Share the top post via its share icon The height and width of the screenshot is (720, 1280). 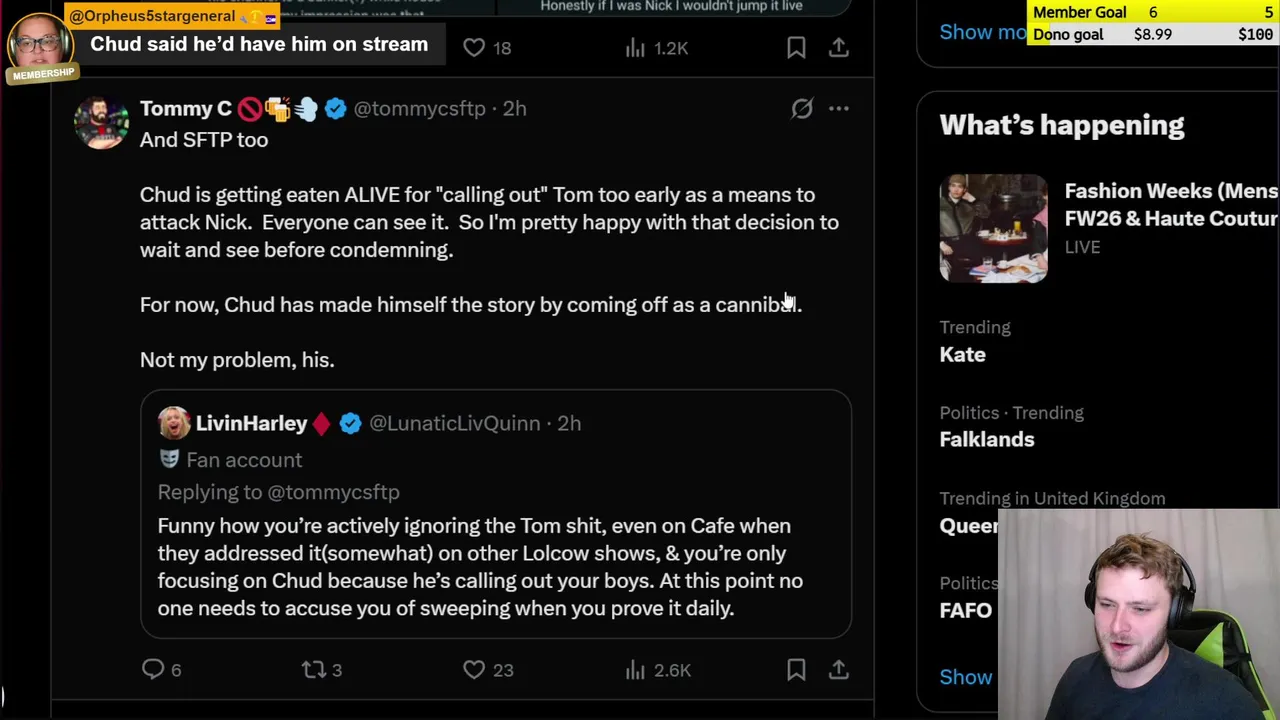pos(839,47)
